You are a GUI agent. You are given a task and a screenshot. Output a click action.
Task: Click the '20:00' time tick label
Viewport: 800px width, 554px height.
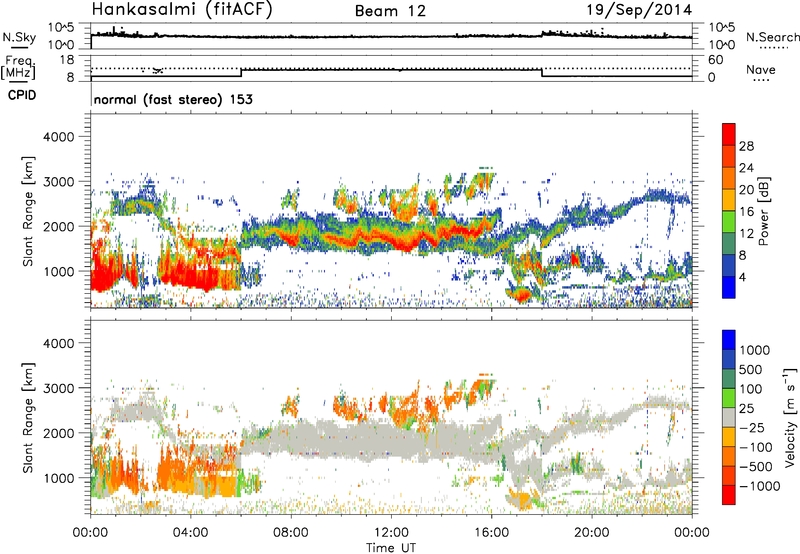pos(591,533)
